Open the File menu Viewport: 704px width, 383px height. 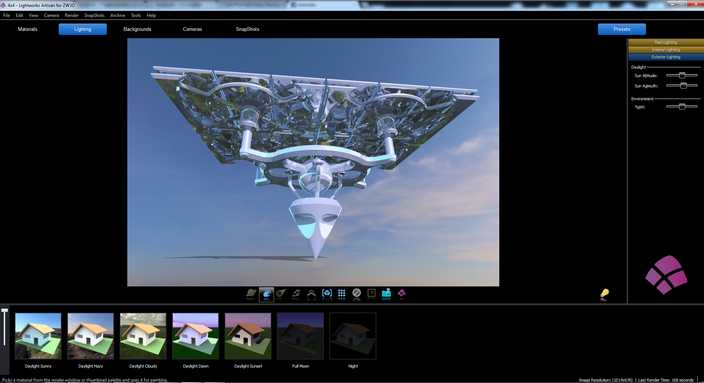tap(6, 15)
